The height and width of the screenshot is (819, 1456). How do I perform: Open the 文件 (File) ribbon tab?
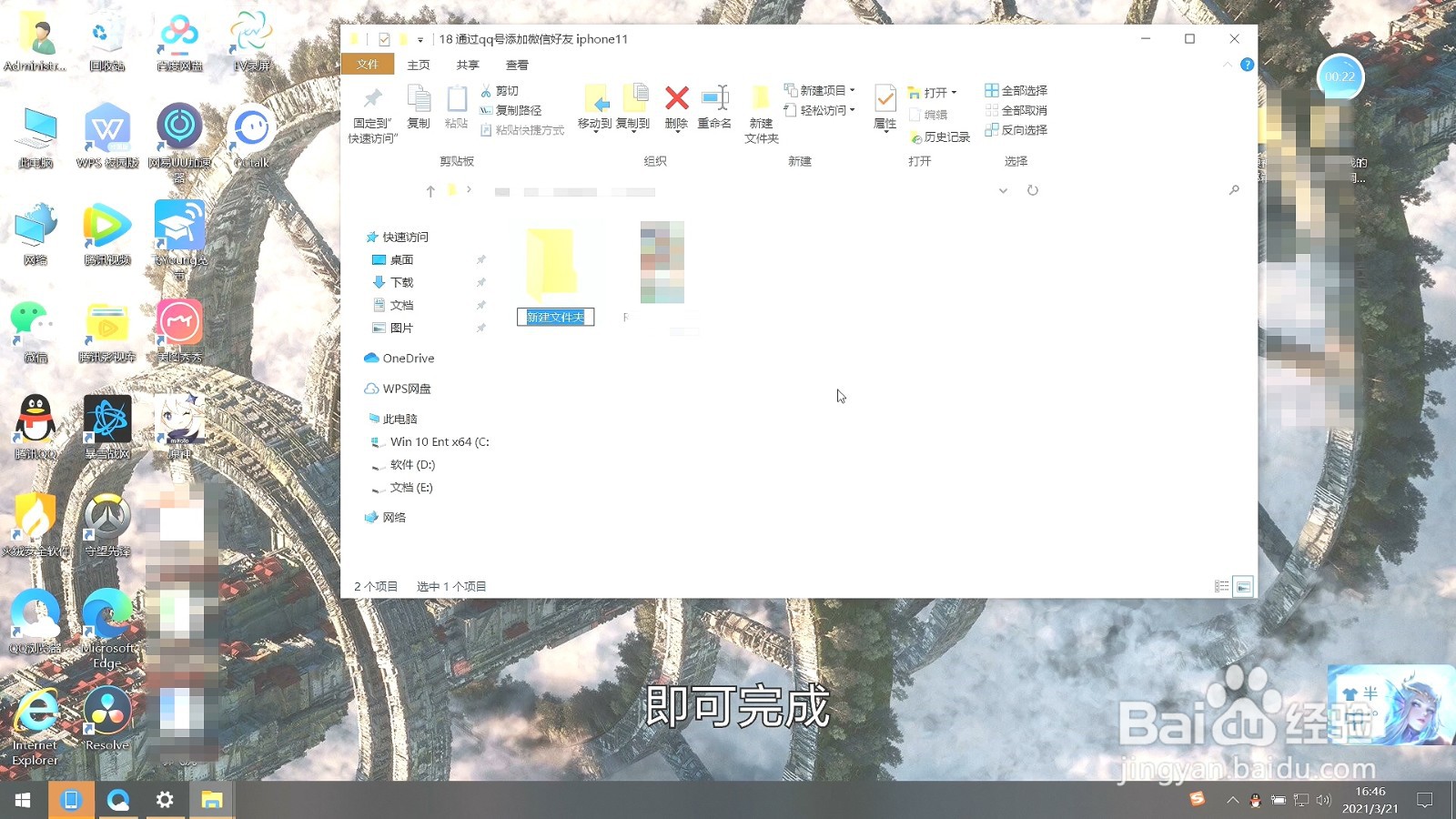pyautogui.click(x=368, y=65)
